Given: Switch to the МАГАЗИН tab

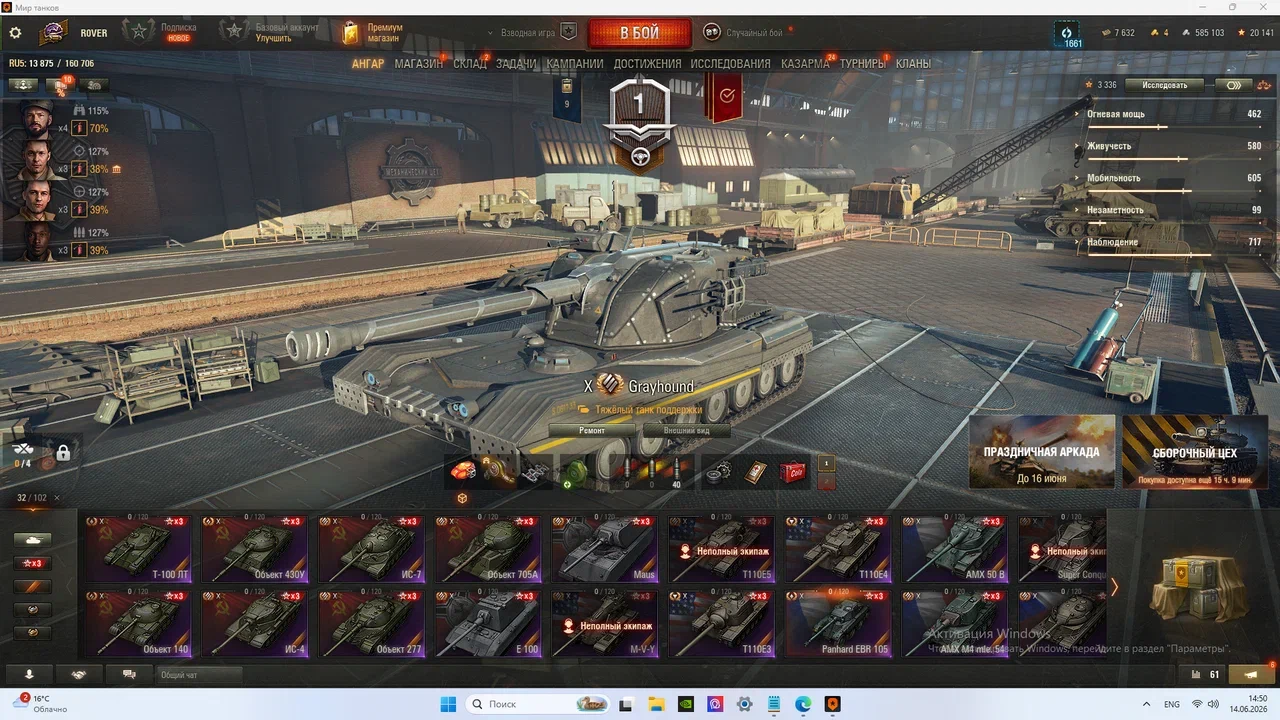Looking at the screenshot, I should point(418,63).
